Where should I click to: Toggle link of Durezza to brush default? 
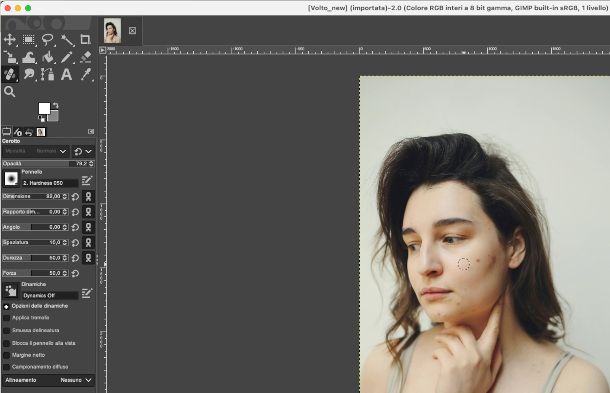88,258
